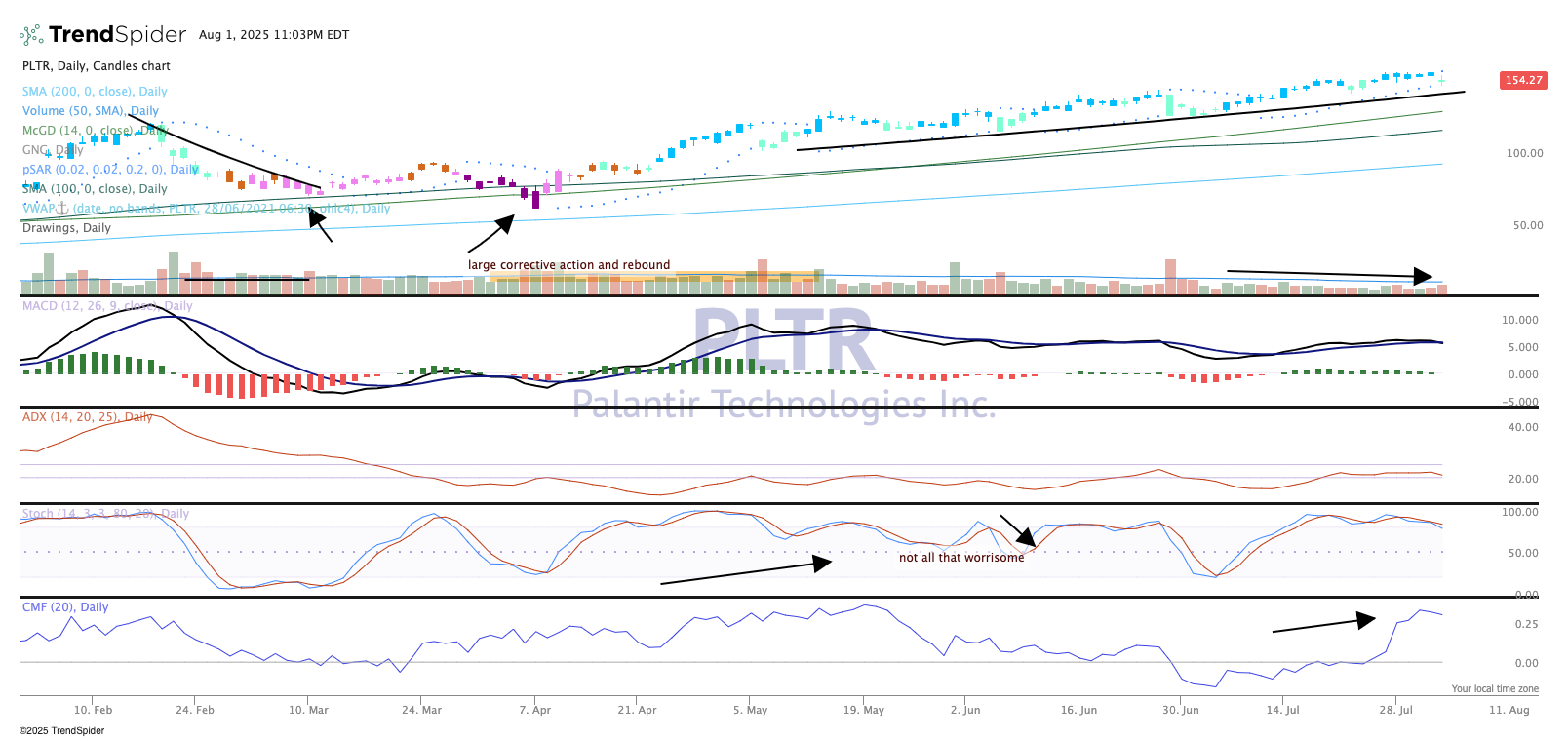The height and width of the screenshot is (740, 1568).
Task: Click the VWAP anchor icon
Action: pos(60,208)
